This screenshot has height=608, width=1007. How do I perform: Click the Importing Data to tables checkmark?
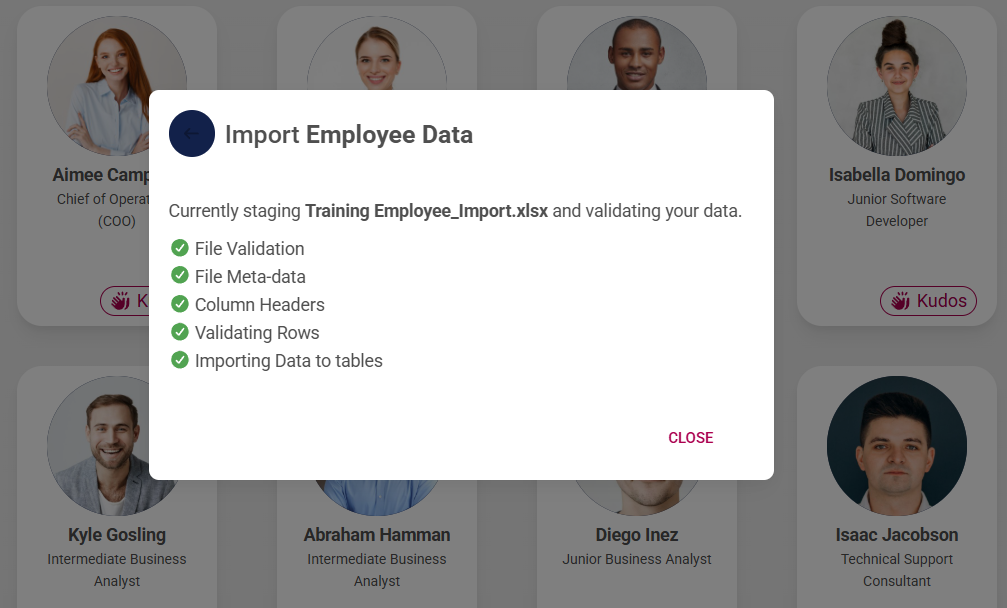click(181, 360)
